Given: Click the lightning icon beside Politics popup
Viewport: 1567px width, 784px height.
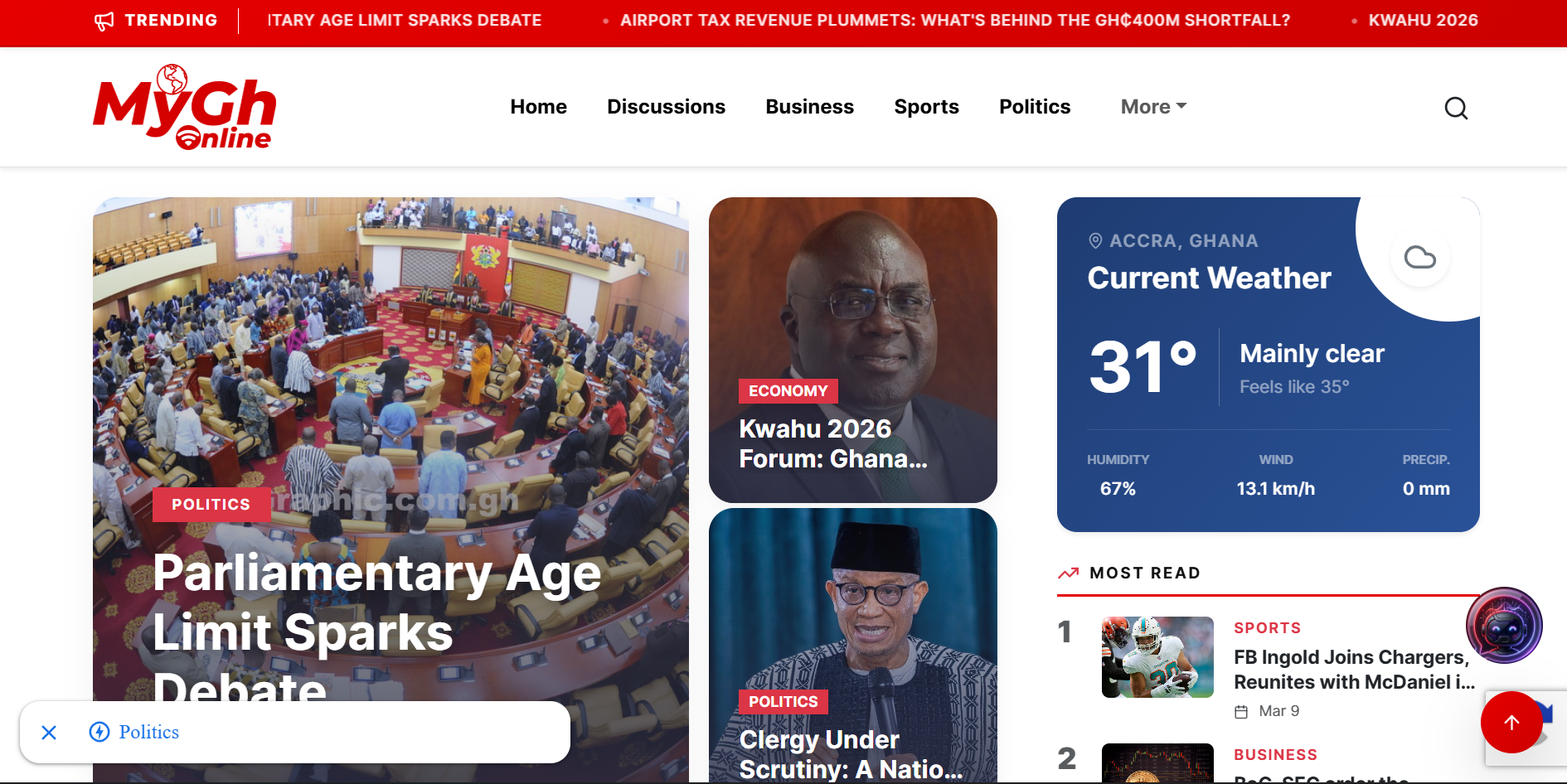Looking at the screenshot, I should pyautogui.click(x=99, y=732).
